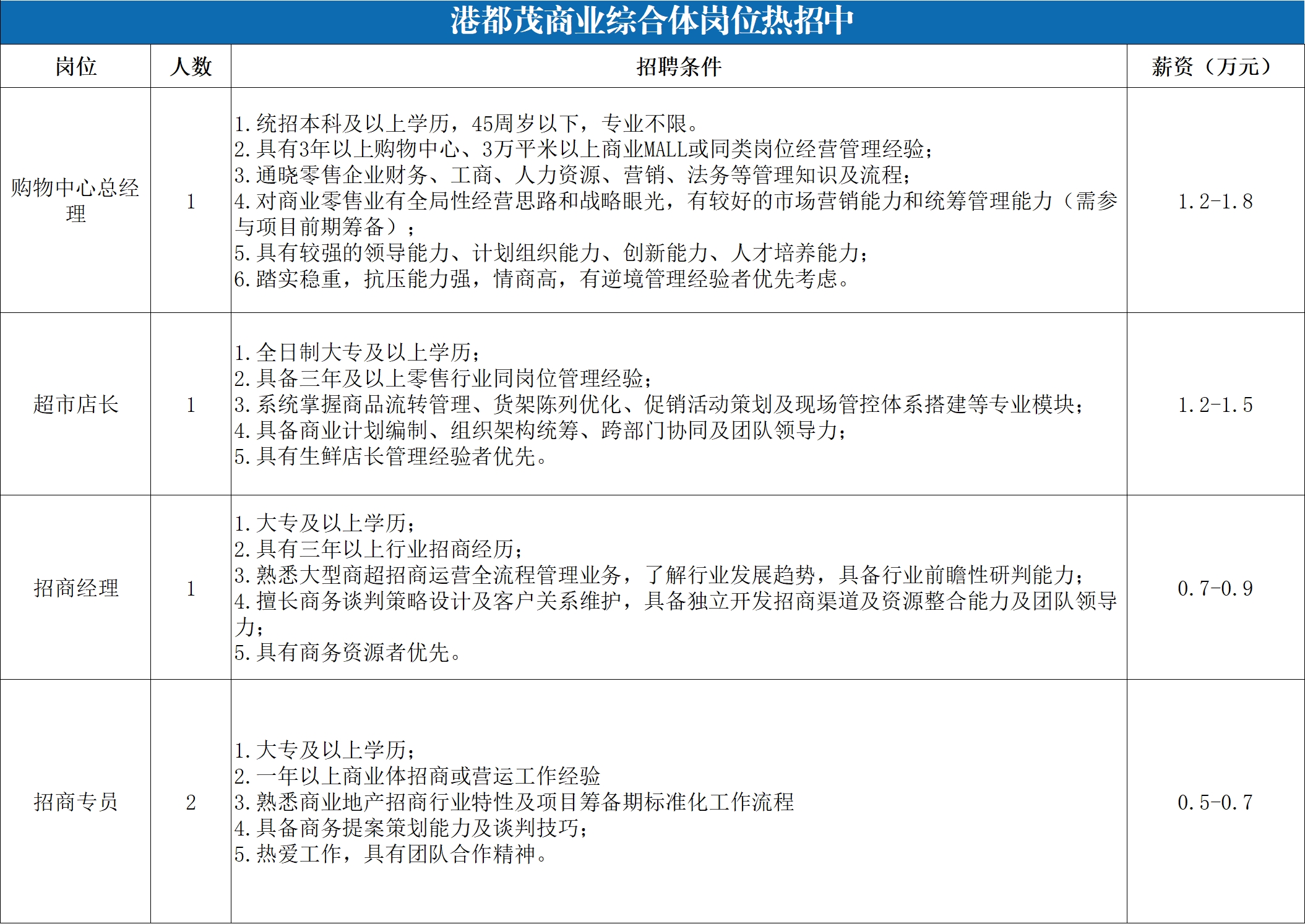Select the 具有商务资源者优先 requirement line

click(348, 652)
